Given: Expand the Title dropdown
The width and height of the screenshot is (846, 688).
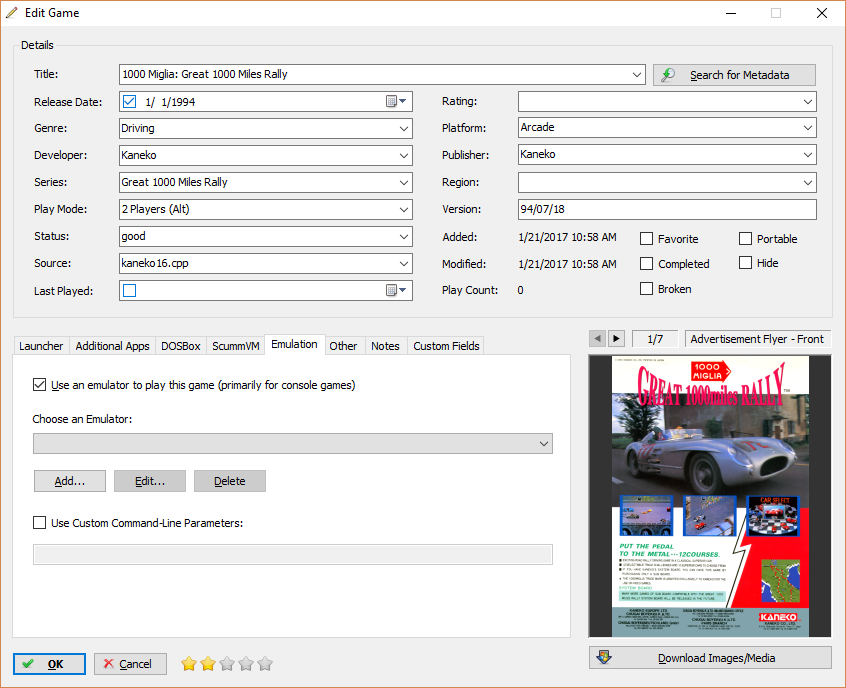Looking at the screenshot, I should click(x=637, y=74).
